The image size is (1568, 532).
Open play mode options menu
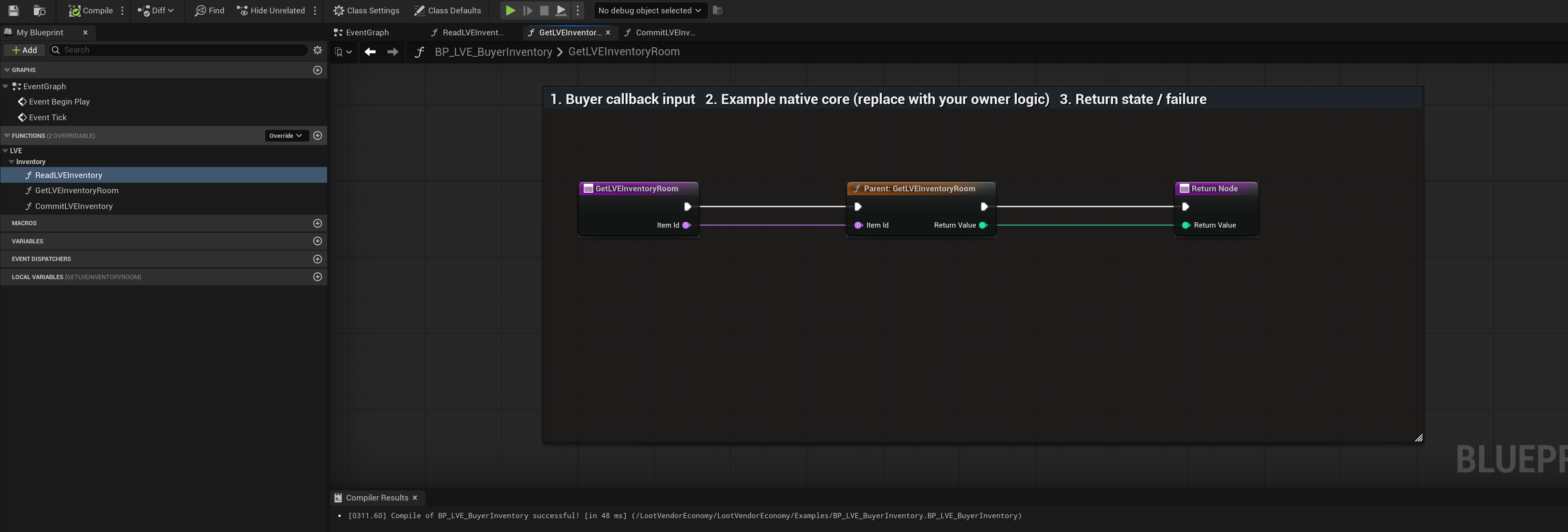578,10
